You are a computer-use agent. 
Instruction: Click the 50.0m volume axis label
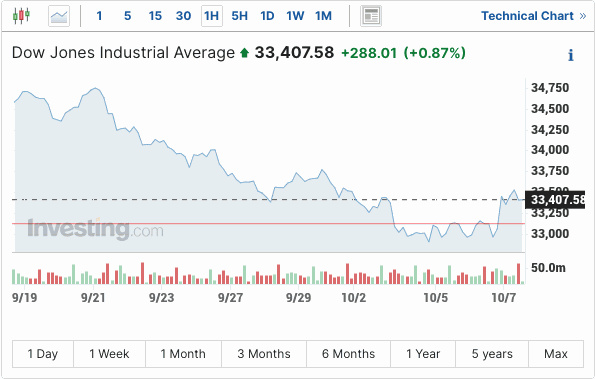[x=548, y=268]
